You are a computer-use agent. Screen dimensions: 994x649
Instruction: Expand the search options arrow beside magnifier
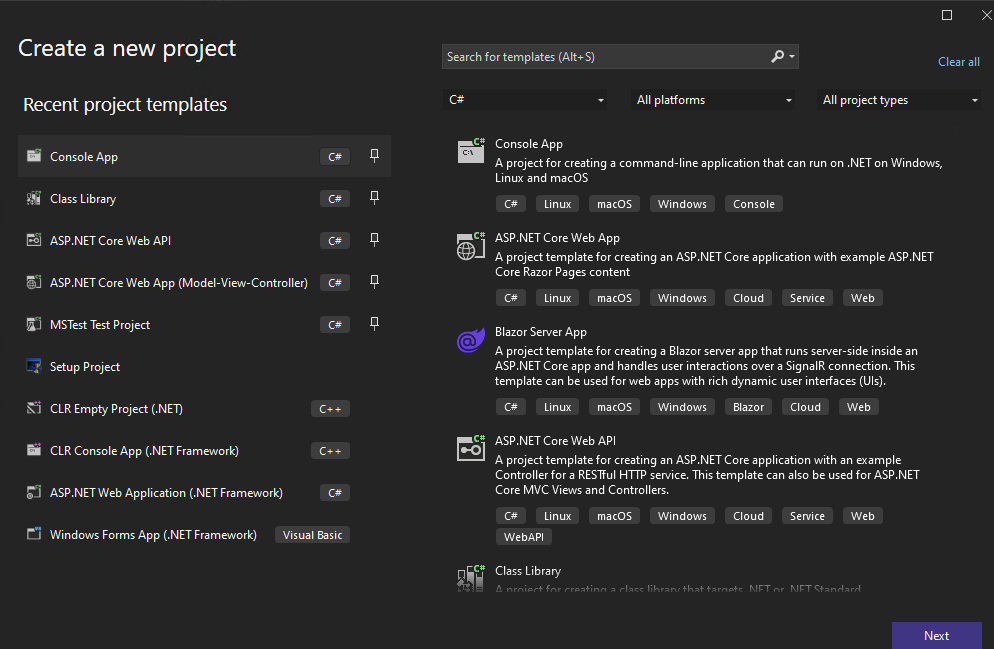[792, 56]
